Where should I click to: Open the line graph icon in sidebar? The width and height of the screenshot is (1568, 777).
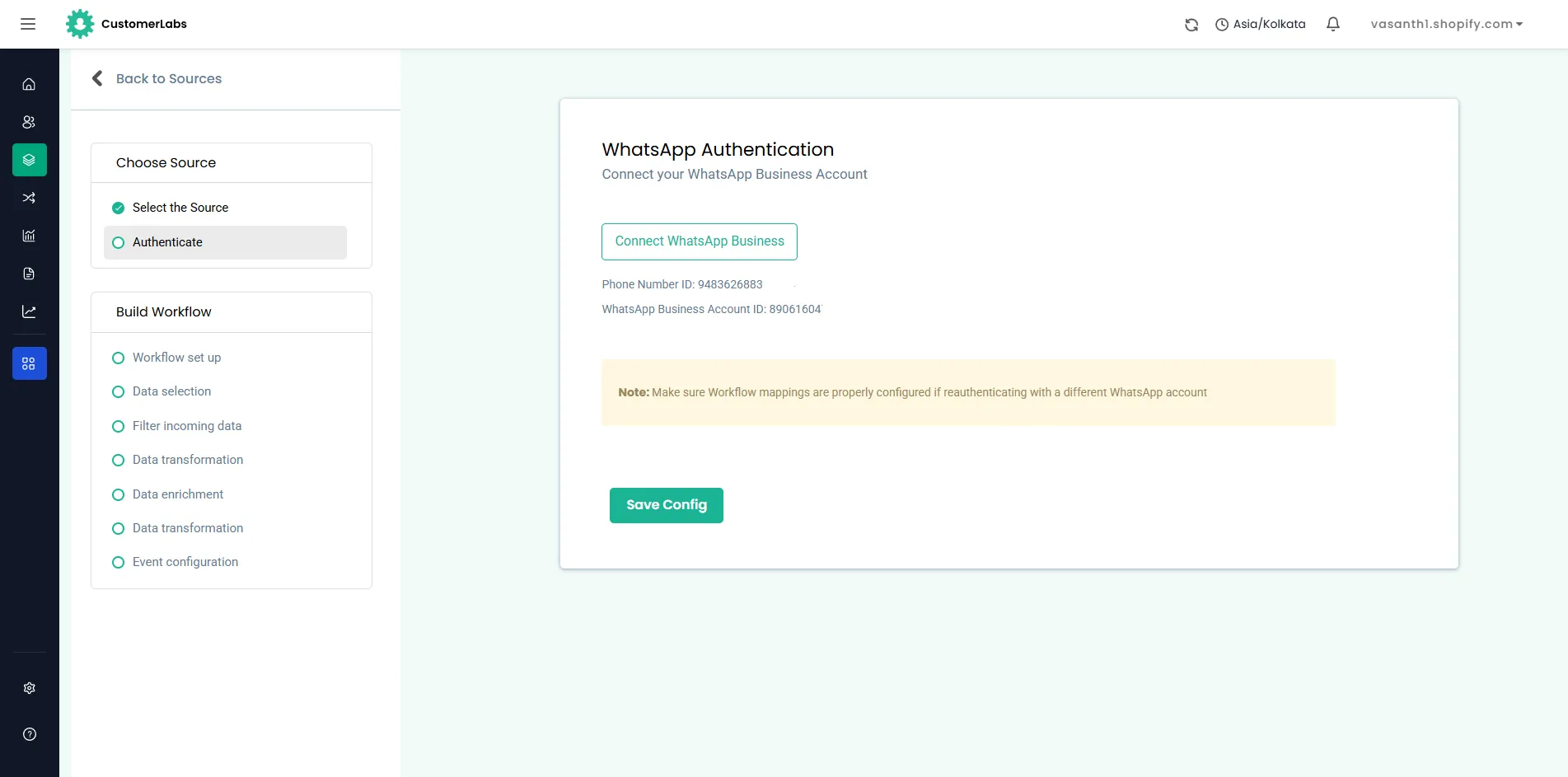(29, 311)
